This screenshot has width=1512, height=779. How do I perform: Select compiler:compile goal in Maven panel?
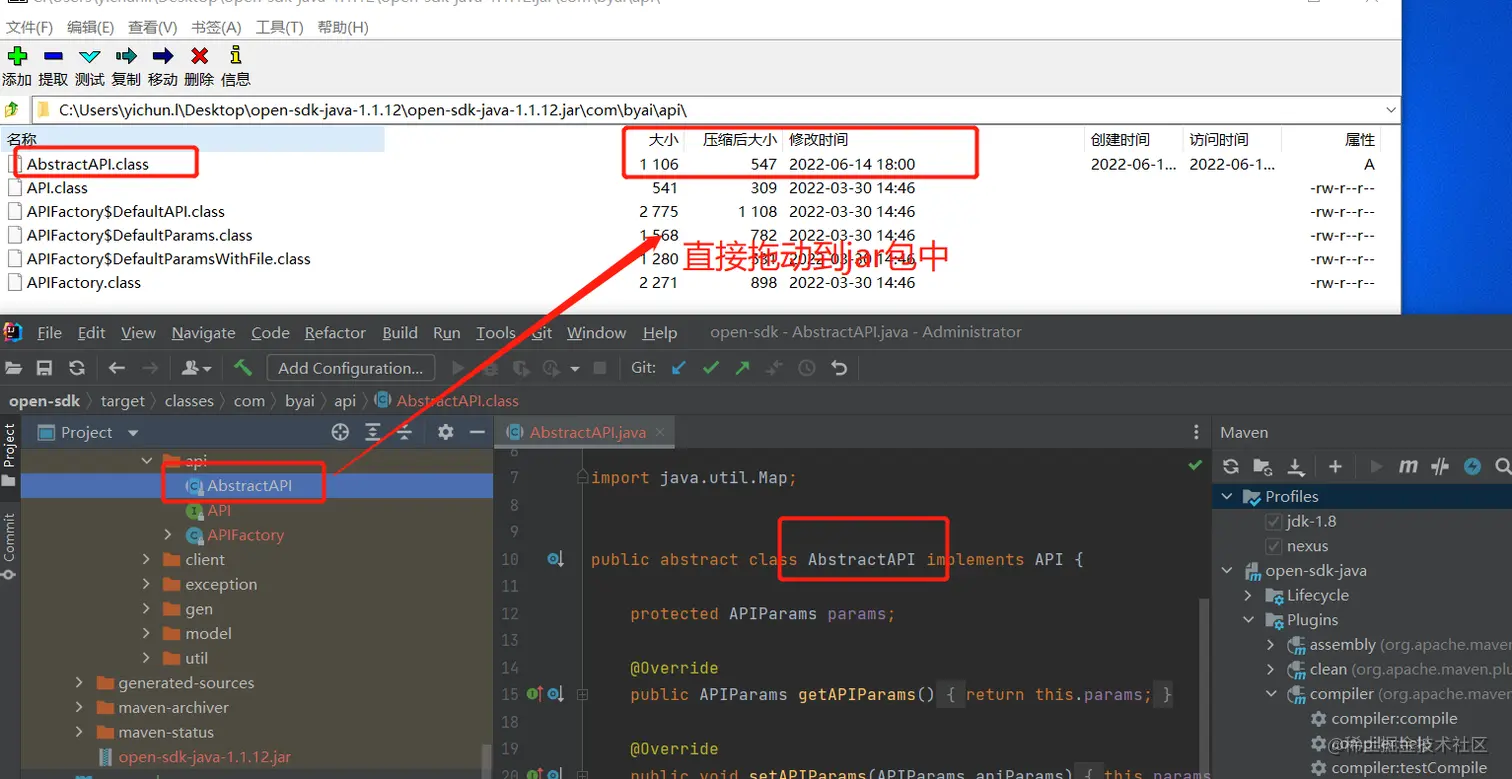click(x=1394, y=719)
